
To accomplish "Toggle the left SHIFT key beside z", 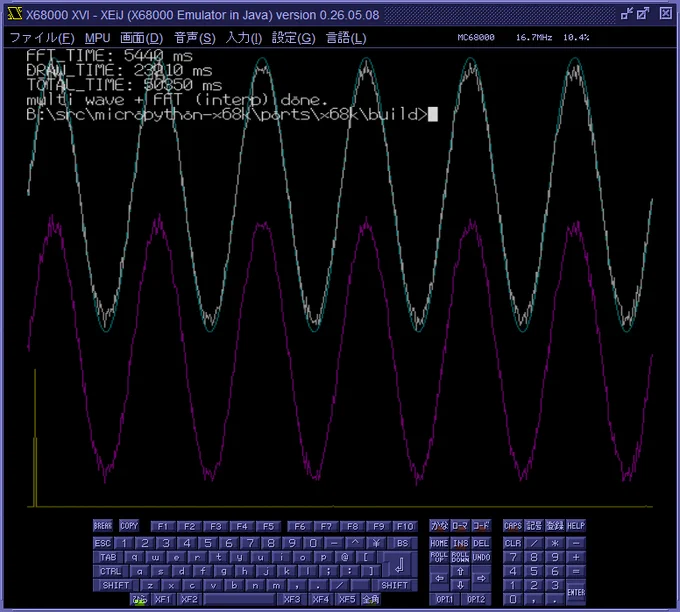I will pos(115,585).
